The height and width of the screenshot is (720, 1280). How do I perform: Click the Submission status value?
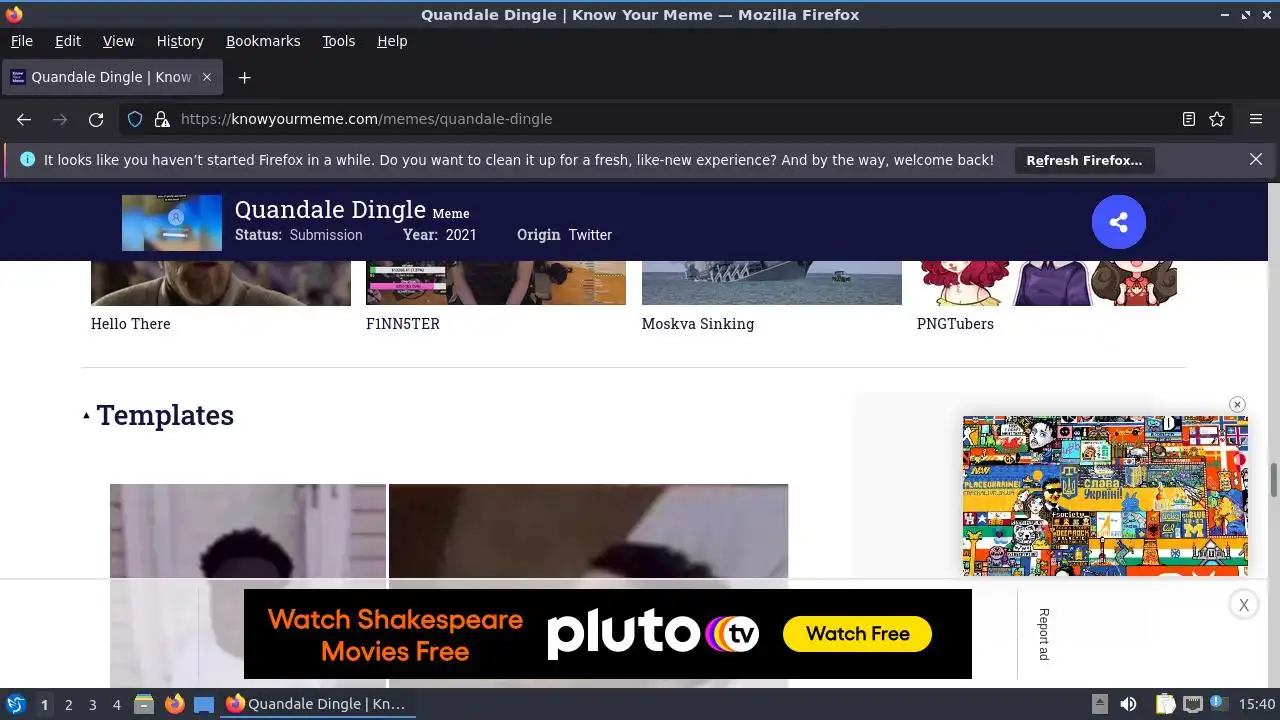coord(326,235)
